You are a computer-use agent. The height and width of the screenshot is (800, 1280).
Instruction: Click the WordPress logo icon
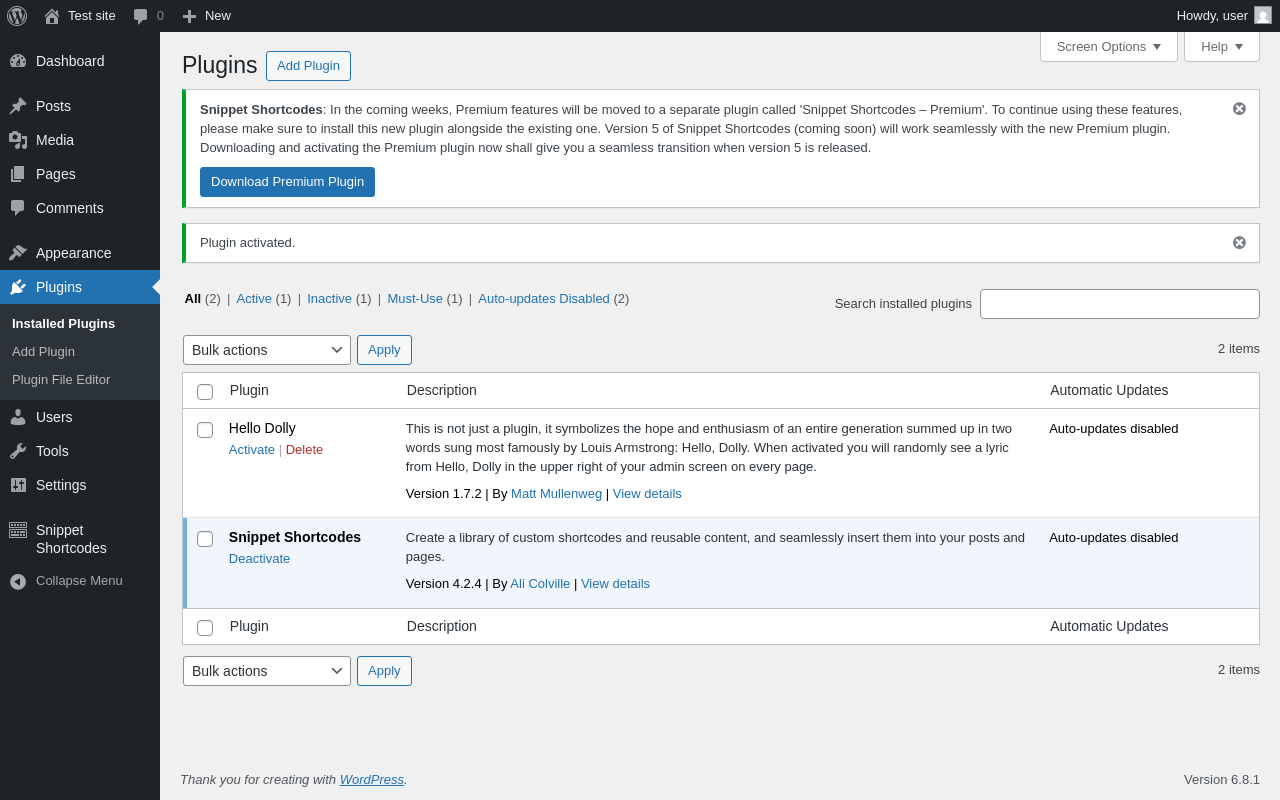click(x=17, y=16)
